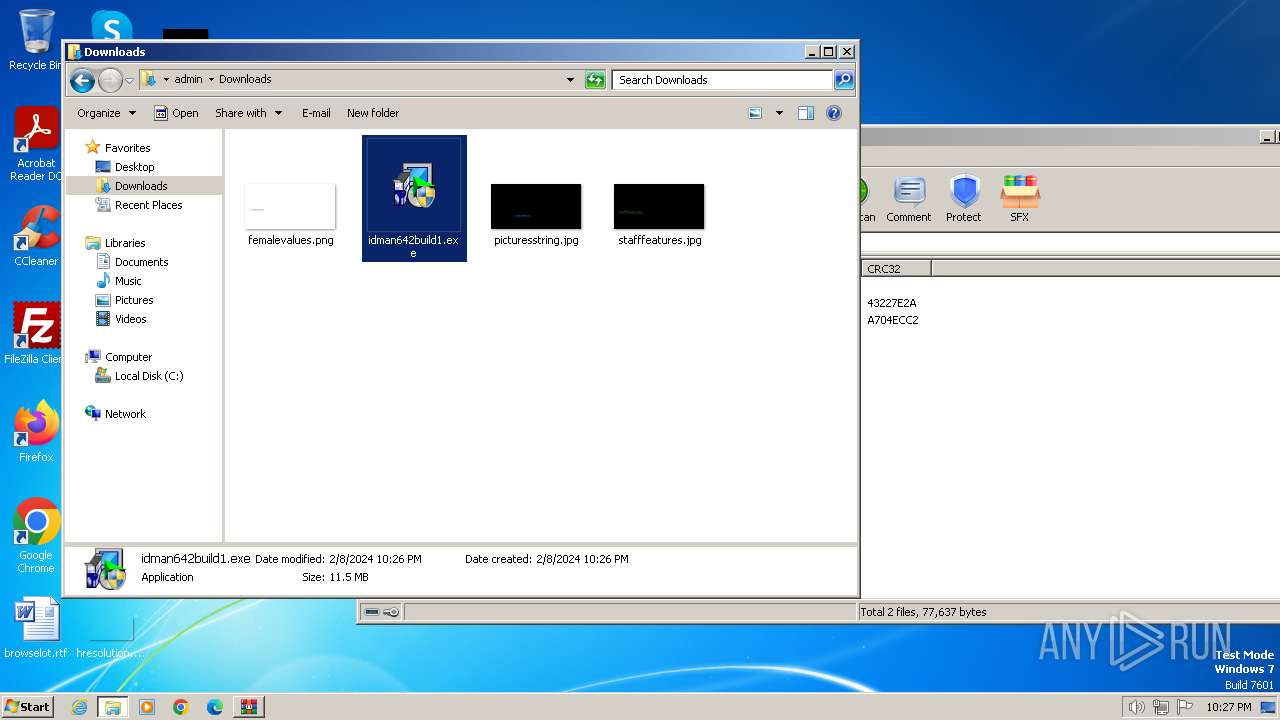1280x720 pixels.
Task: Toggle the preview pane icon
Action: click(x=806, y=113)
